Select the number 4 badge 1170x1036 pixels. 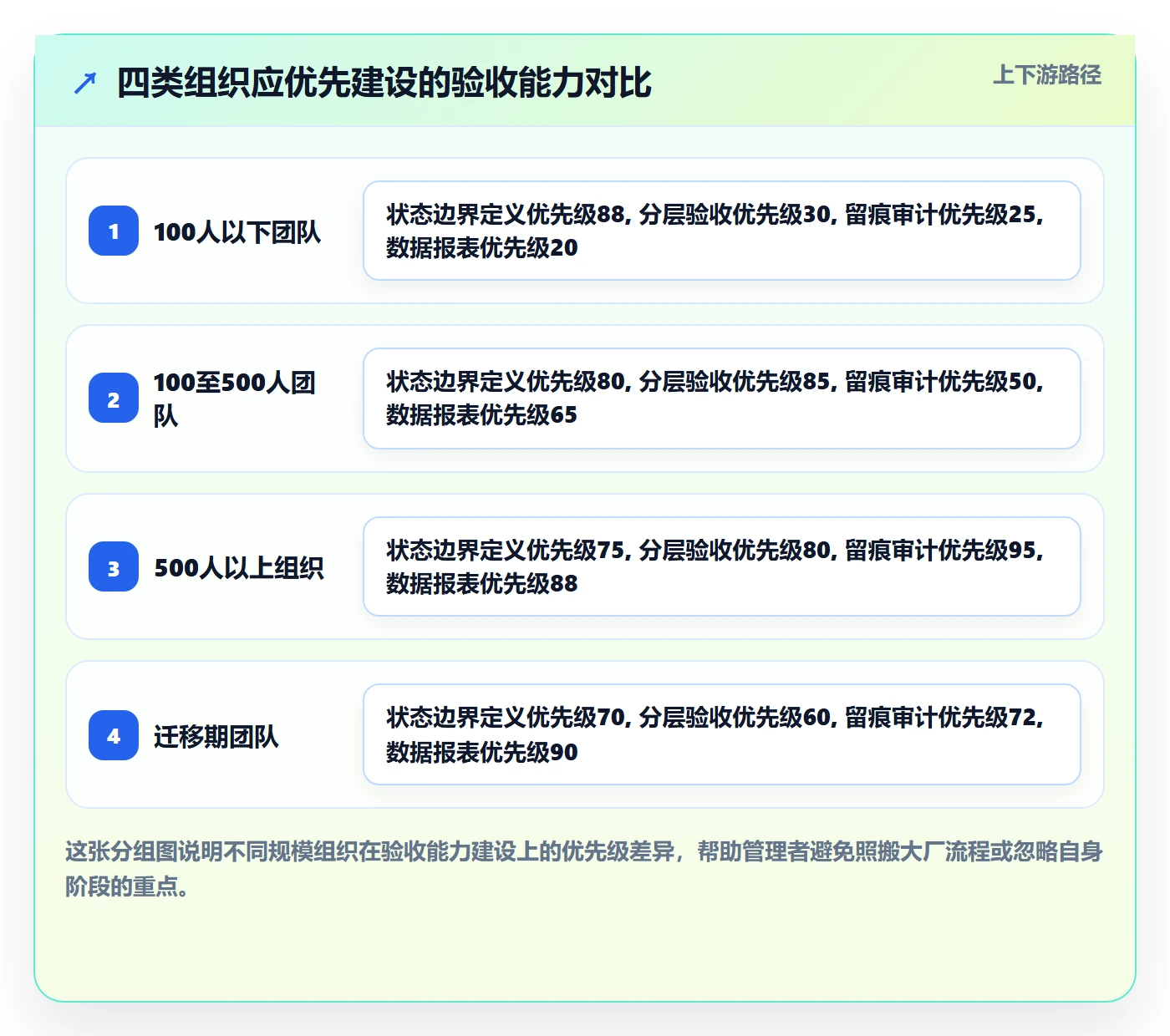click(114, 735)
